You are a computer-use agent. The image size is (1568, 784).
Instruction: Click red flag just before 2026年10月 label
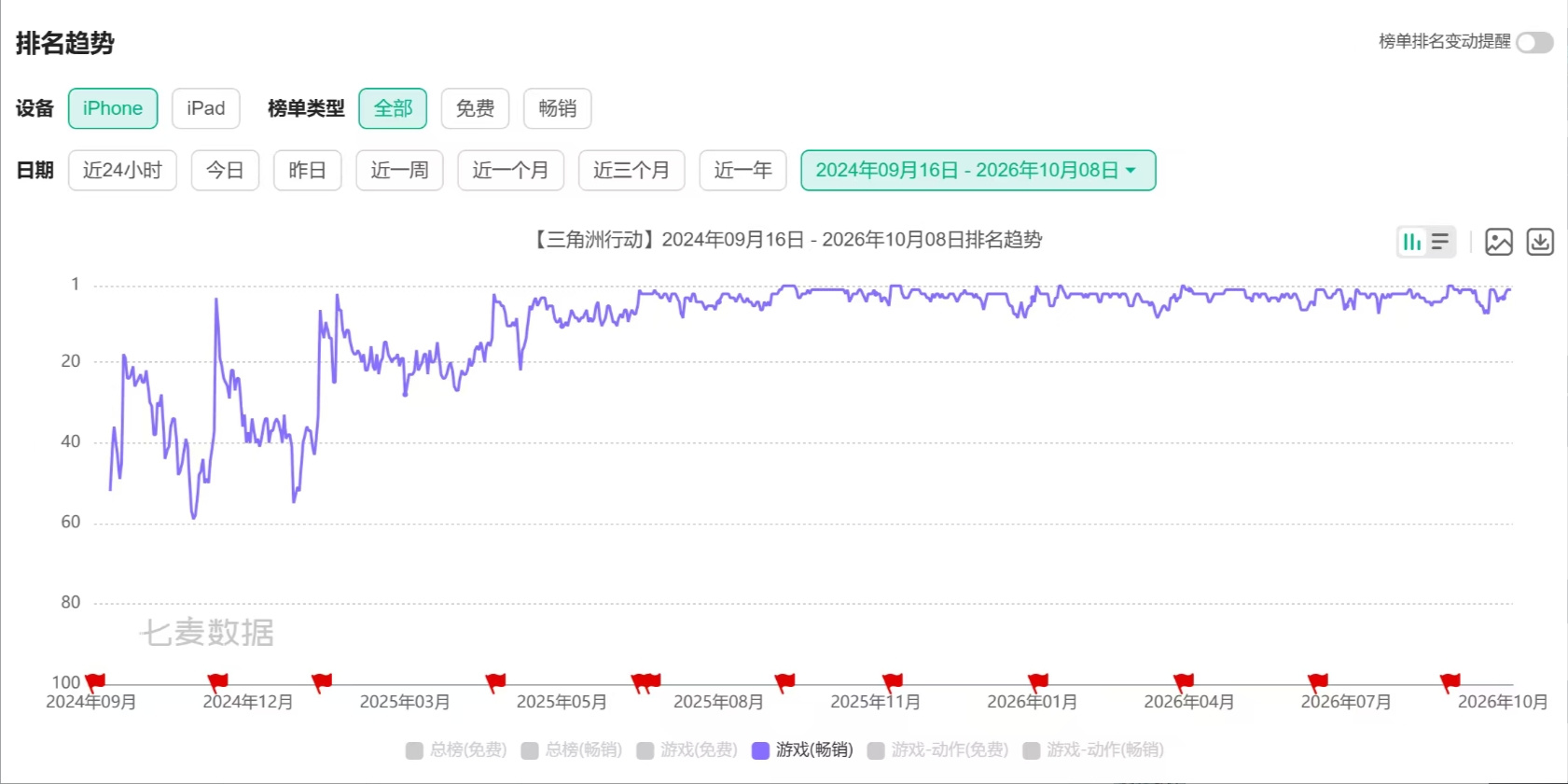click(x=1450, y=683)
